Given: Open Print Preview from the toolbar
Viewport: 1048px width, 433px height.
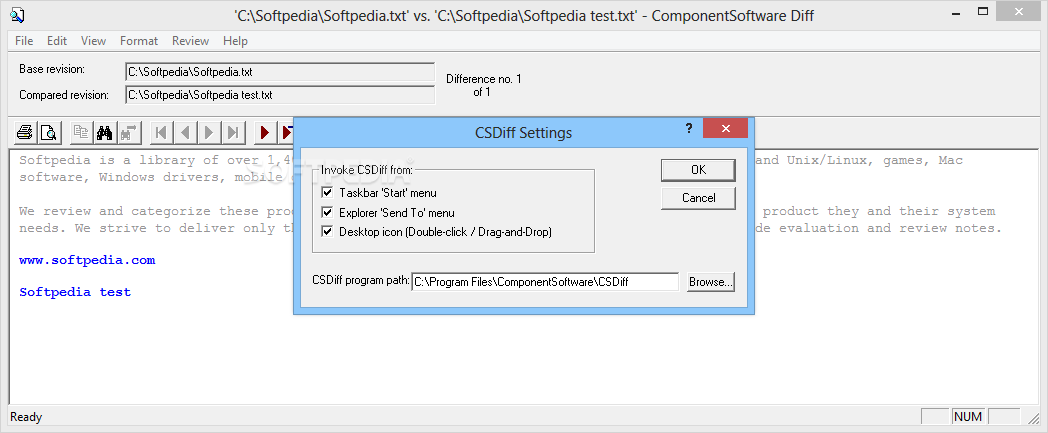Looking at the screenshot, I should (x=47, y=132).
